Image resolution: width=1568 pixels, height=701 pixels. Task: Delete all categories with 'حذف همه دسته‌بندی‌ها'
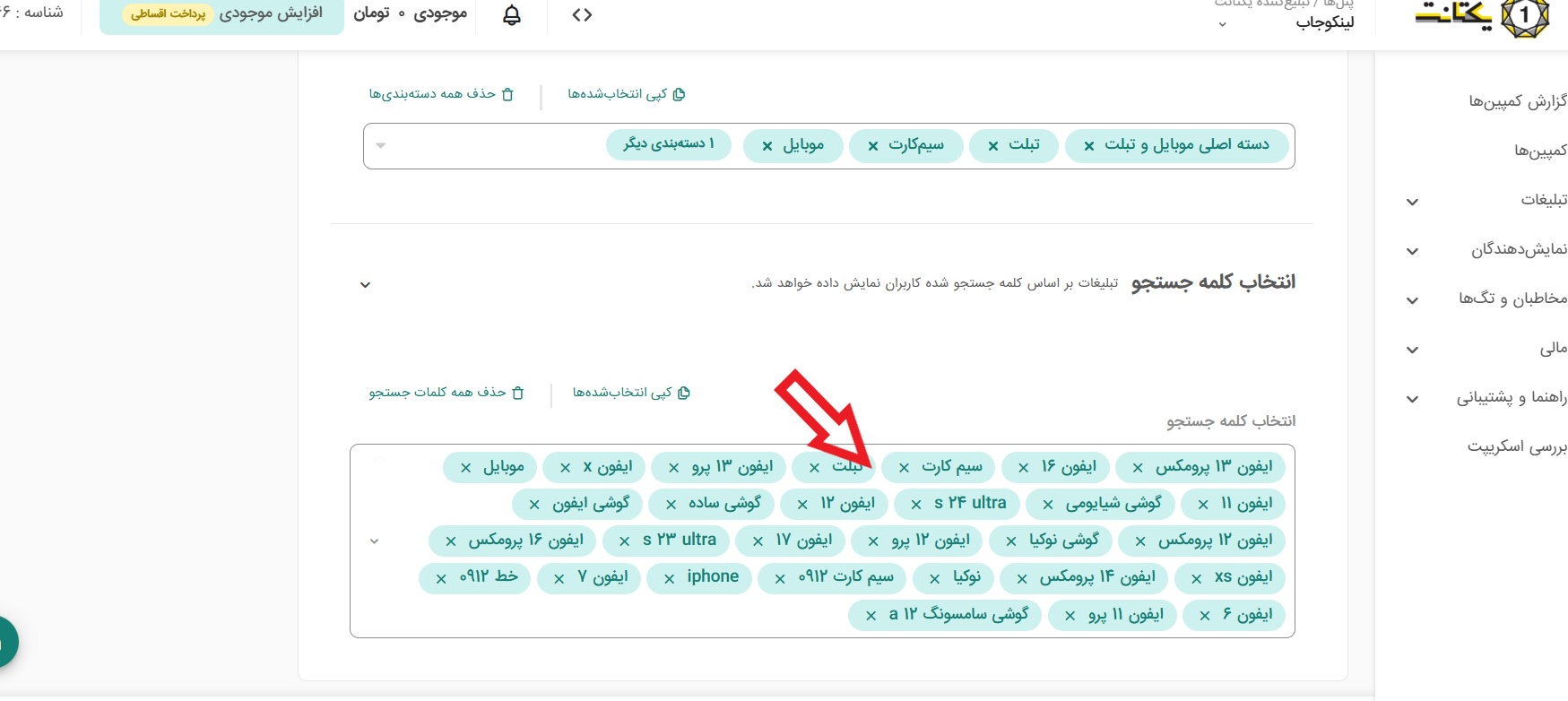pos(507,94)
